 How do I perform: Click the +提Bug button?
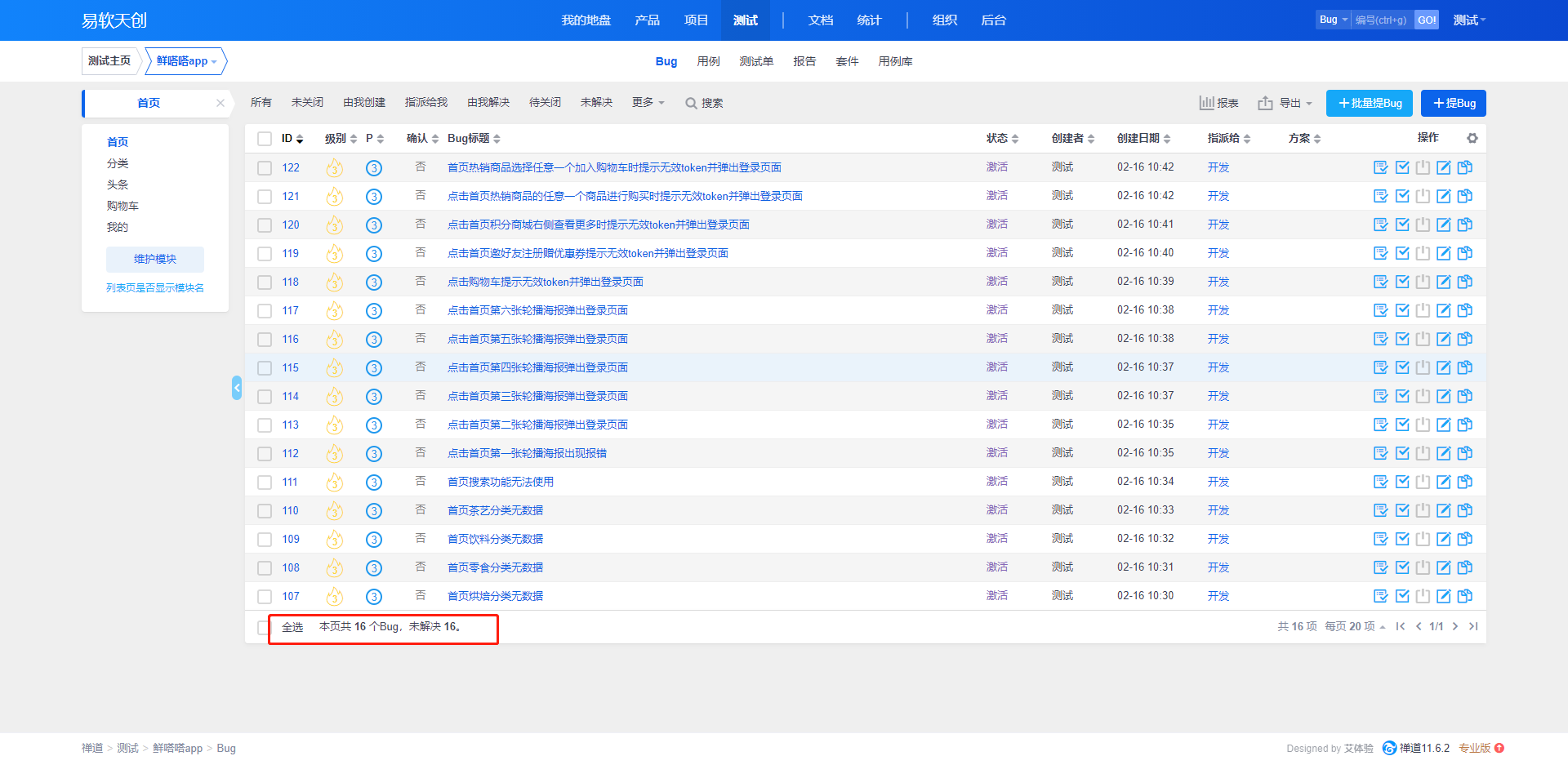[x=1454, y=103]
